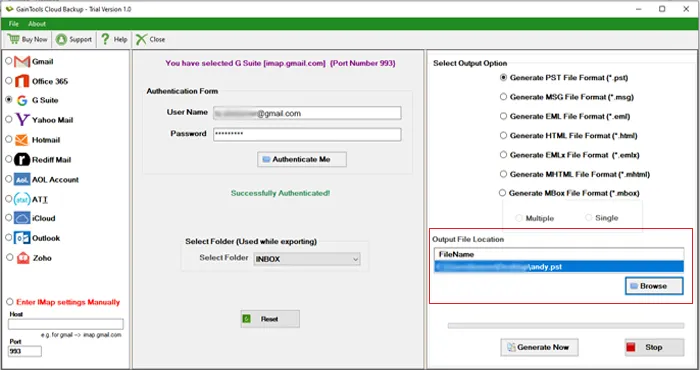The height and width of the screenshot is (370, 700).
Task: Click the Password input field
Action: click(x=307, y=134)
